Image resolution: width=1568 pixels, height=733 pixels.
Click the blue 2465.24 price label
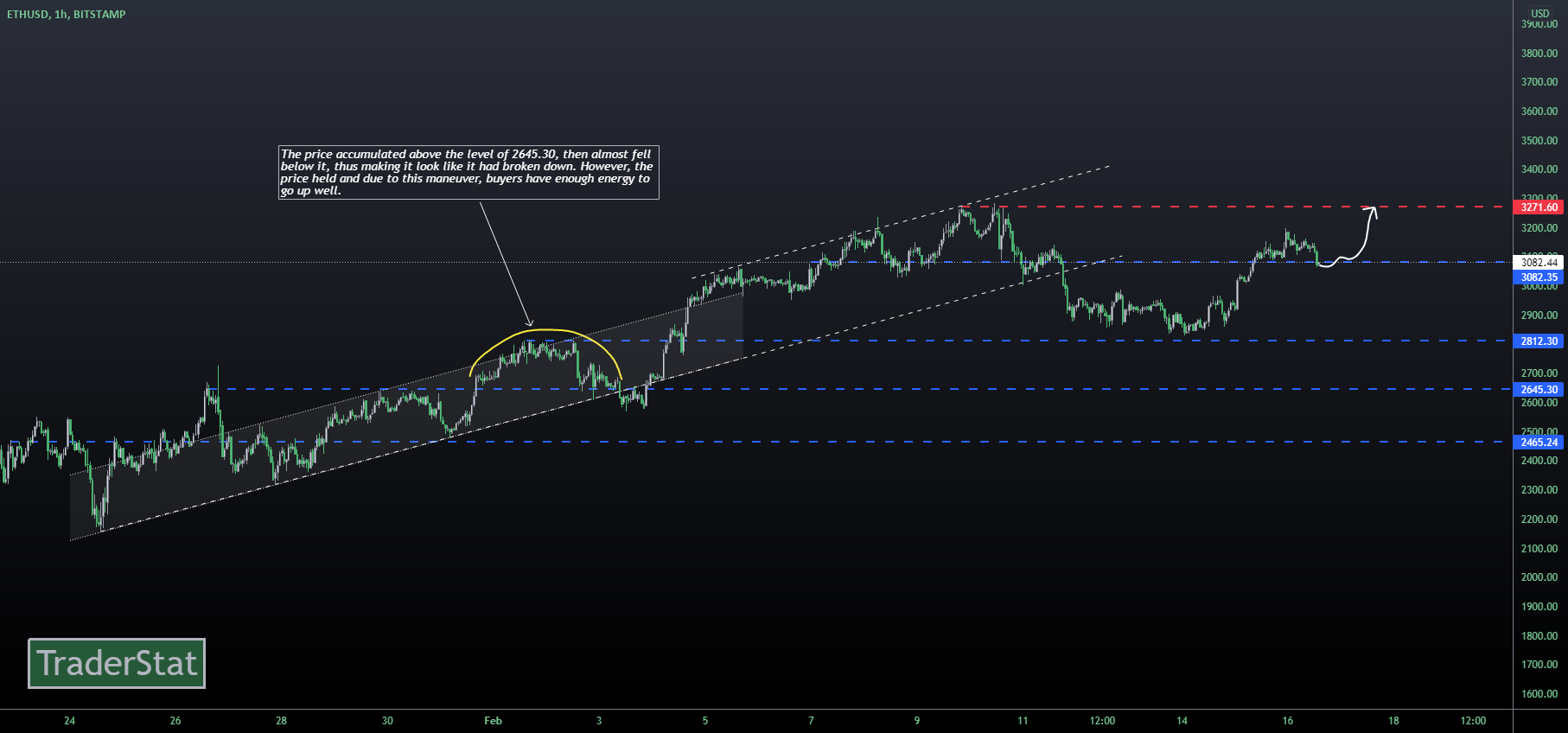1539,443
